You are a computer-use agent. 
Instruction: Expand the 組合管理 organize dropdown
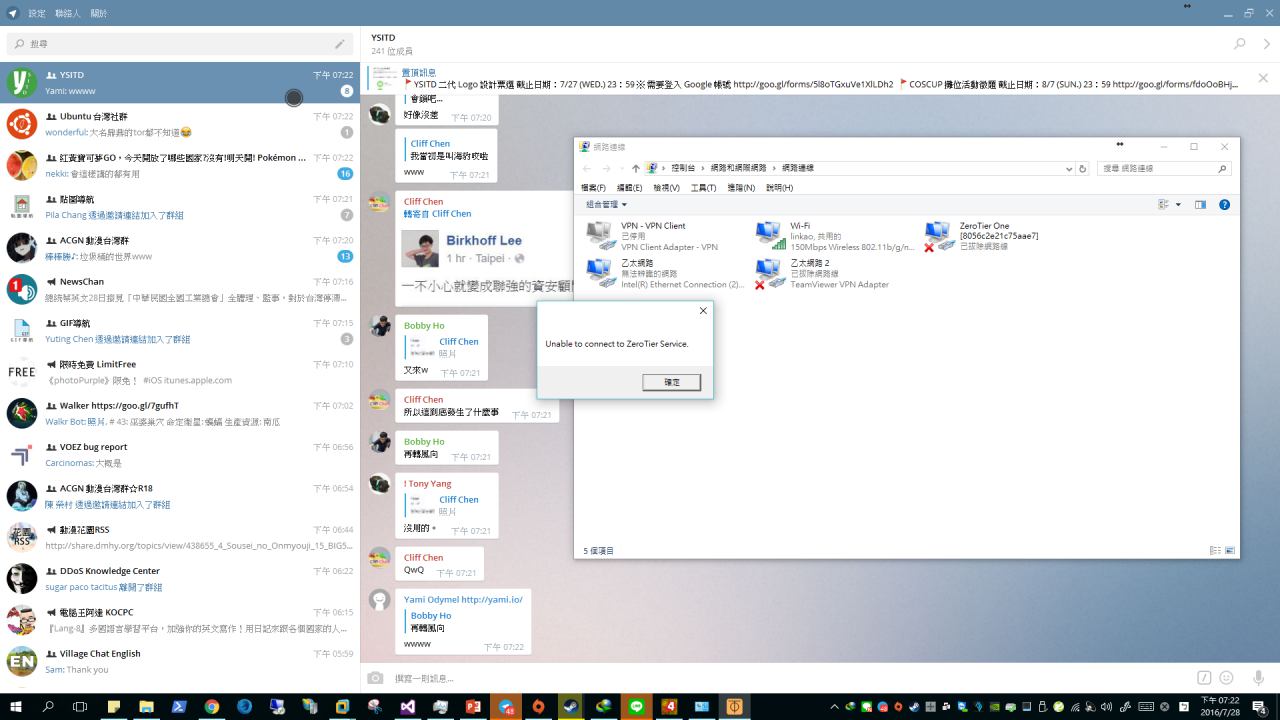607,205
